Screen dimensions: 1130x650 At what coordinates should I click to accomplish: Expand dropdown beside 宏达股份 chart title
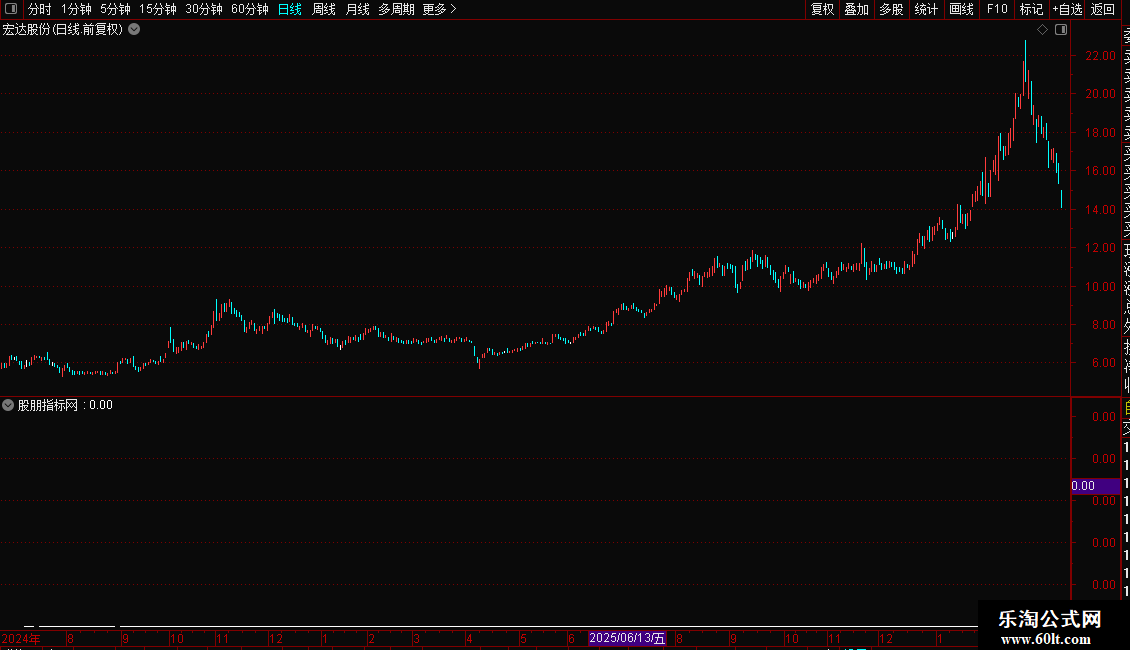click(134, 30)
